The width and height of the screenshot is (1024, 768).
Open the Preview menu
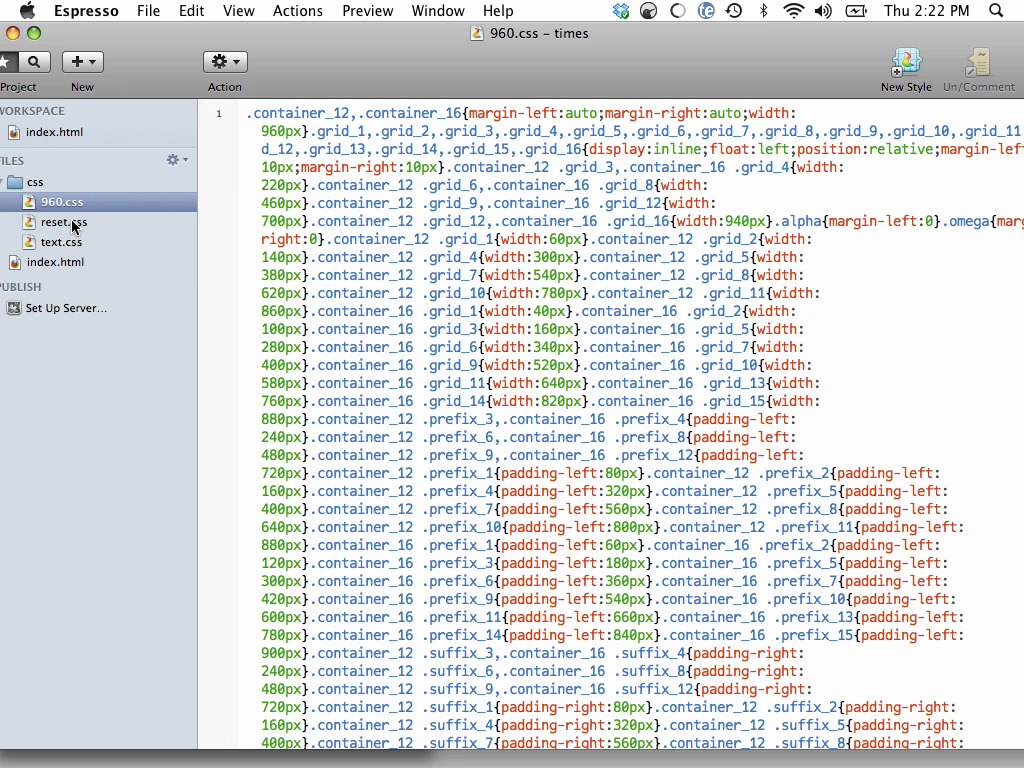(x=368, y=11)
